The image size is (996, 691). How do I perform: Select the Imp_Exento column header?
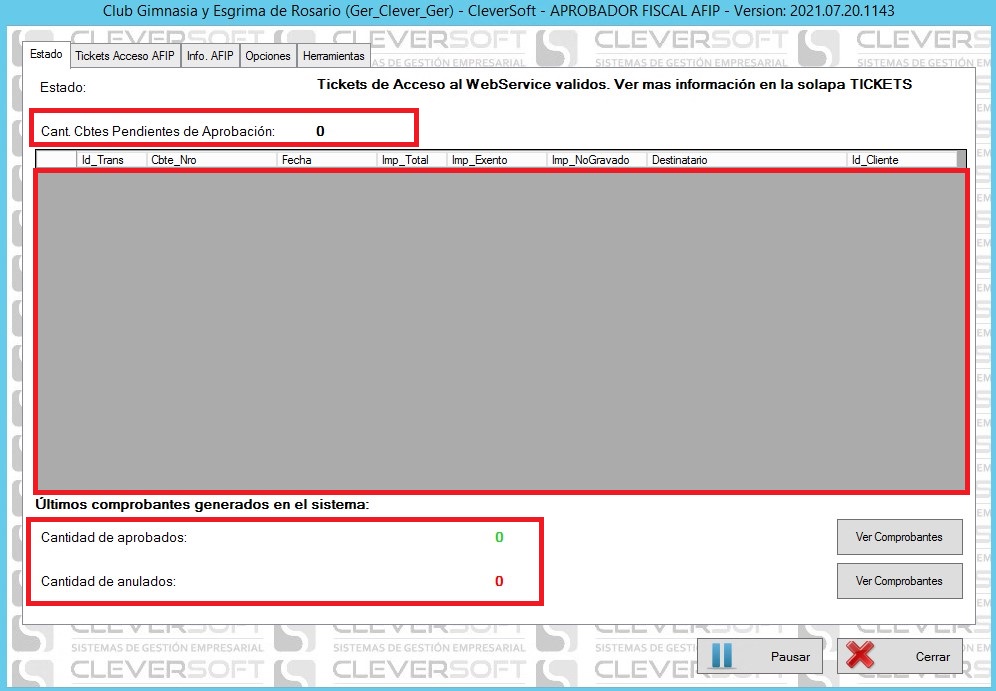tap(496, 160)
